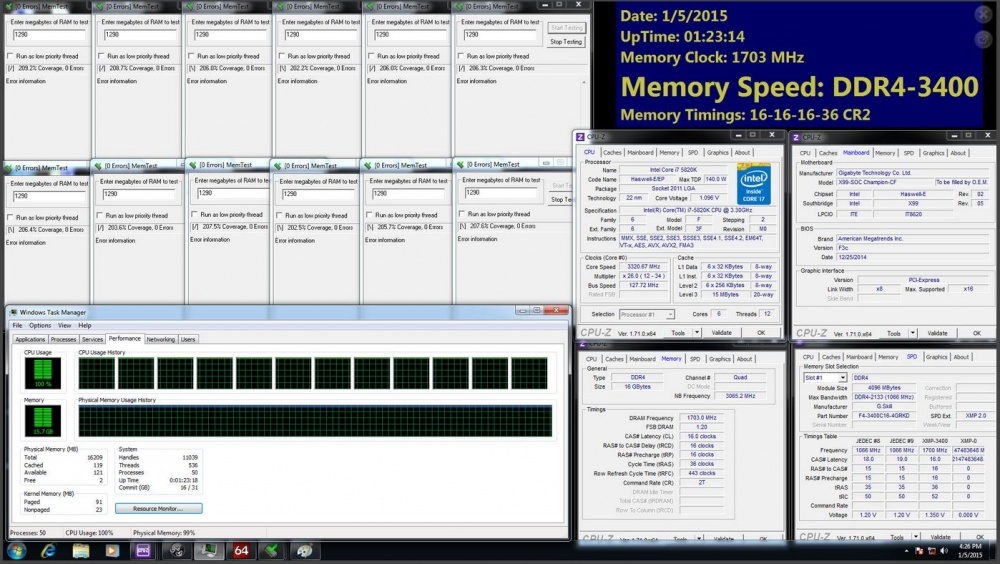Click the Memory 15.7 GB gauge
The image size is (1000, 564).
click(43, 421)
